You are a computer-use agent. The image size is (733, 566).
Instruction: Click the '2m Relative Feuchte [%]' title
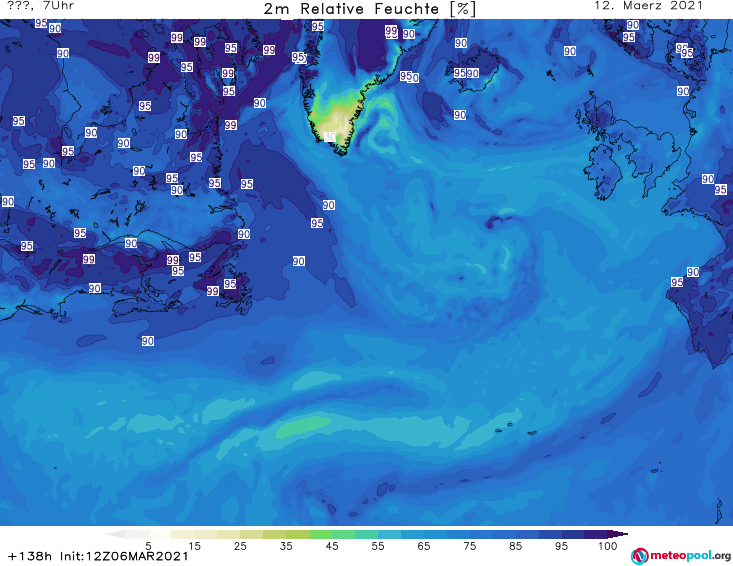[x=370, y=9]
